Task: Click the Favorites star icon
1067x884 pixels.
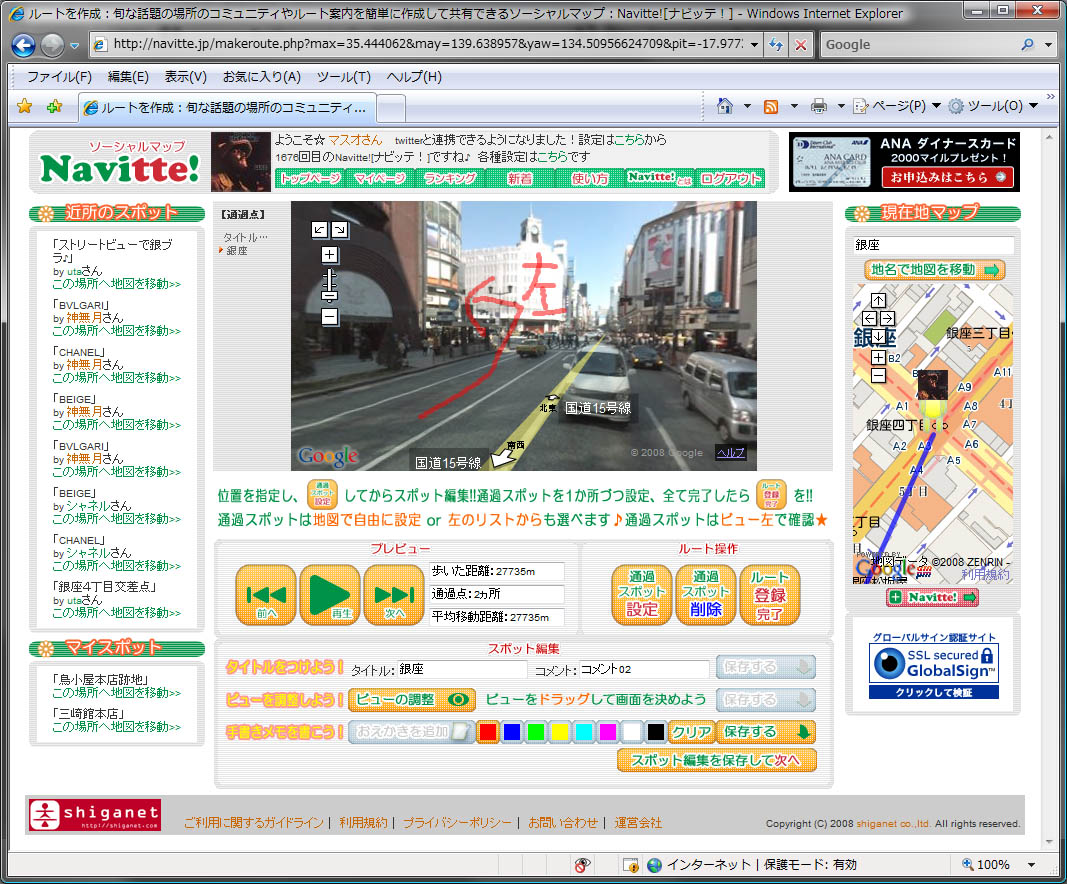Action: click(x=25, y=106)
